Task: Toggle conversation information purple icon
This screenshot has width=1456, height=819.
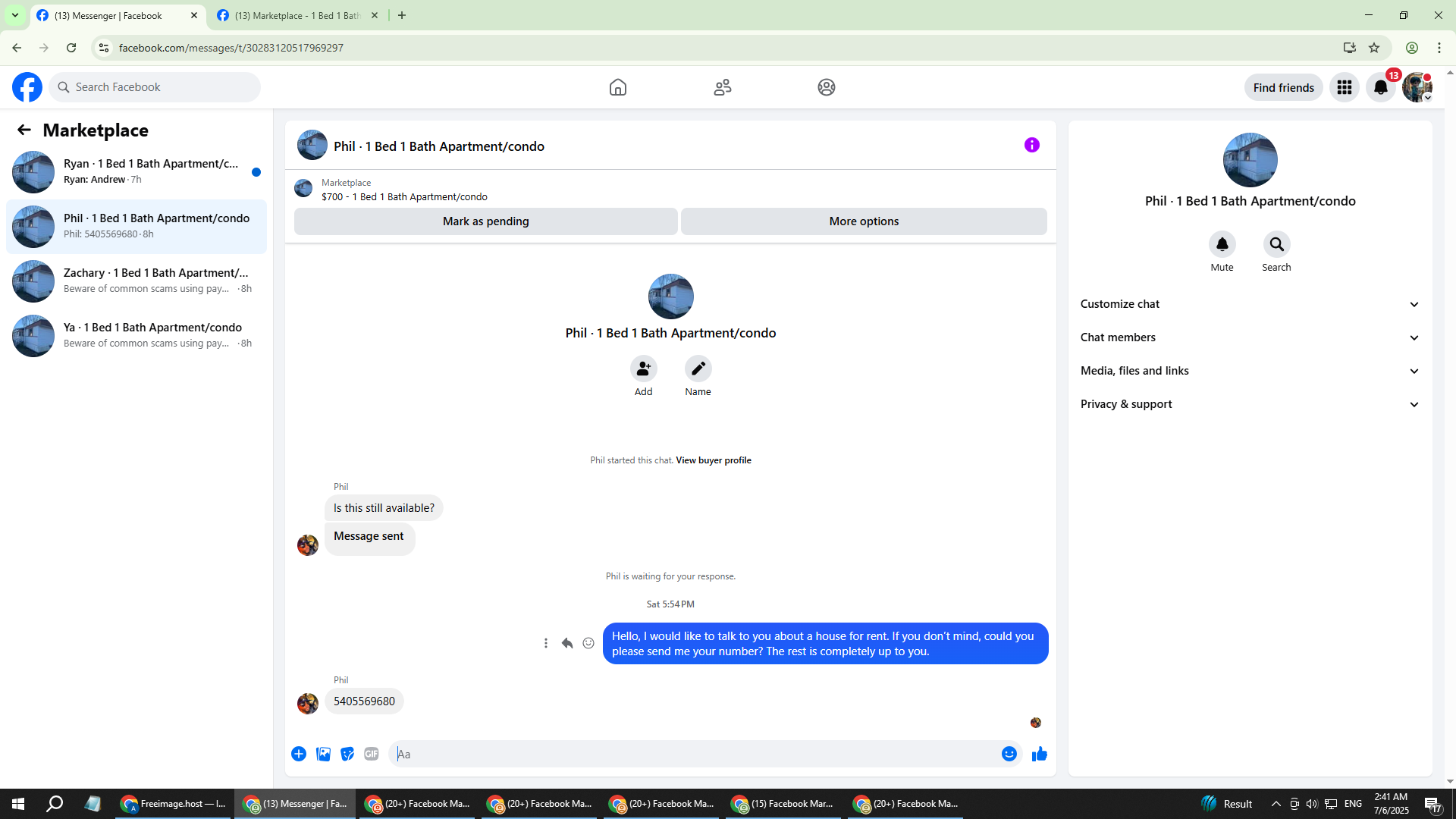Action: pos(1031,145)
